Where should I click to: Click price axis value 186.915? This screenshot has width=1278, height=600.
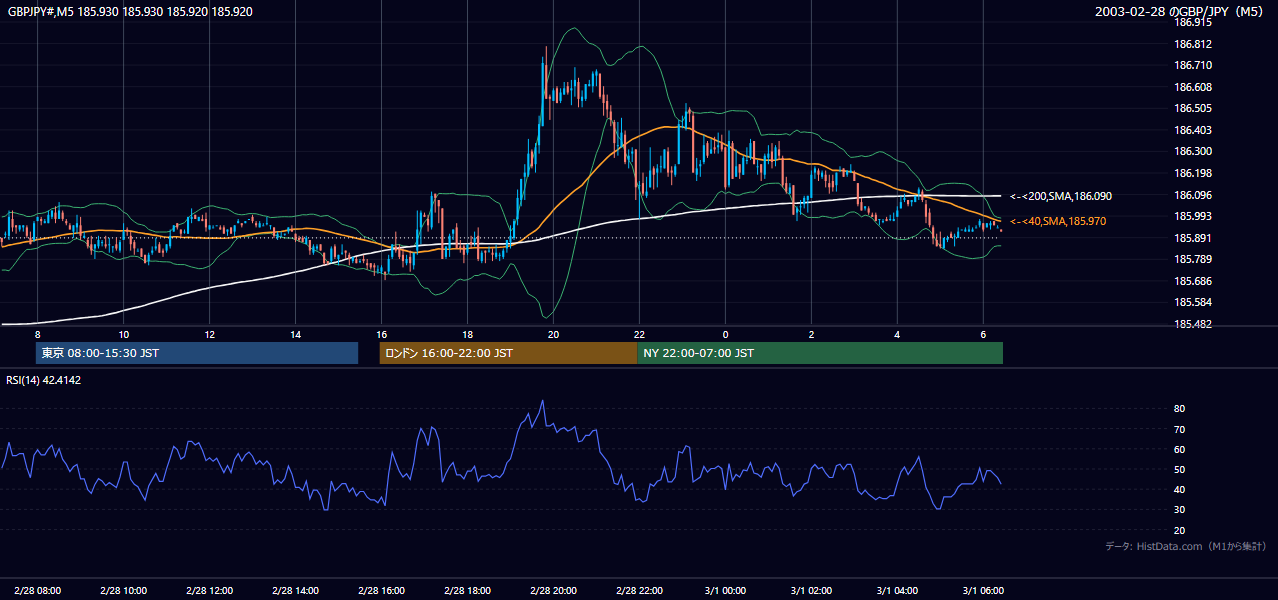pos(1193,22)
